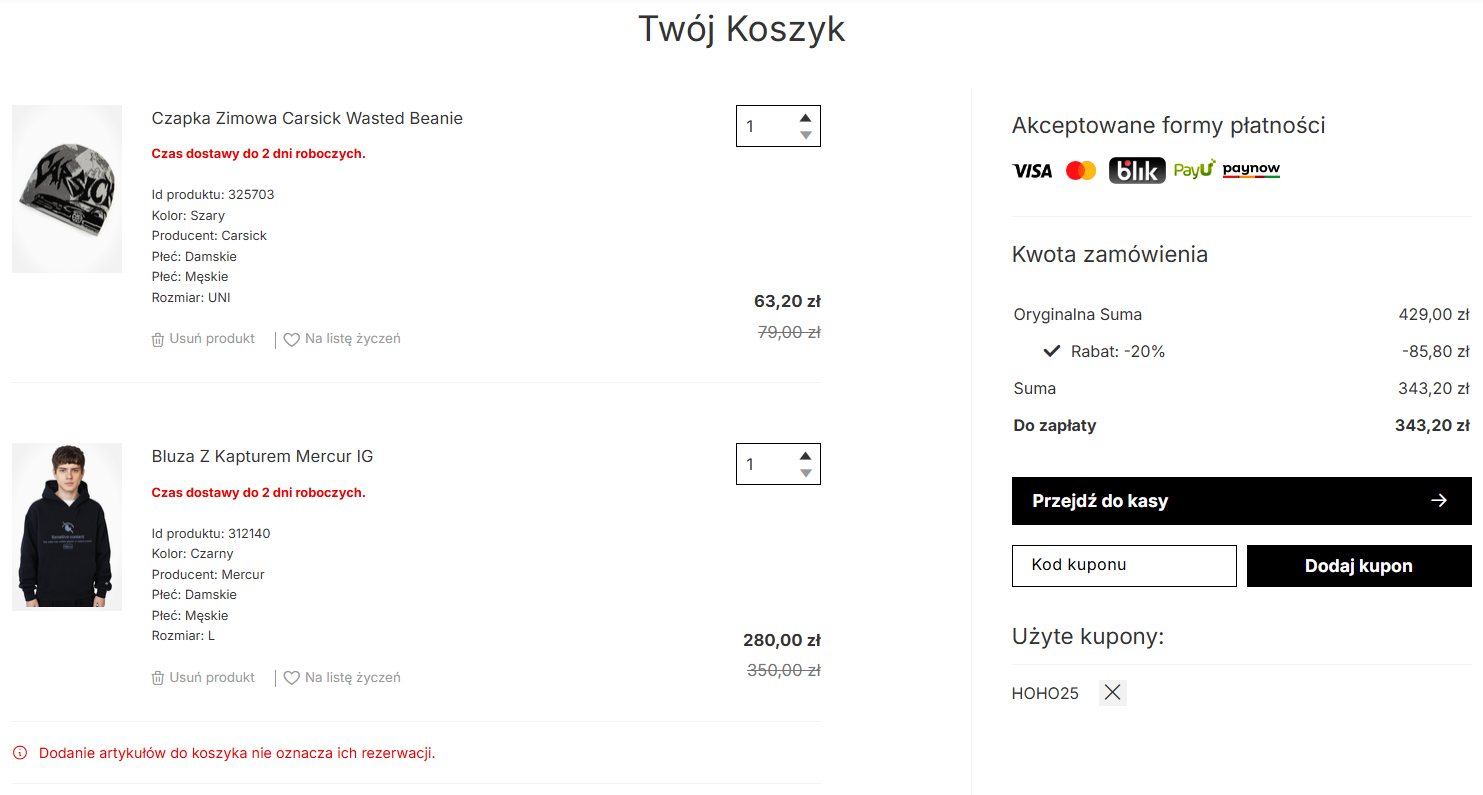Increase quantity of Mercur IG hoodie

(x=805, y=455)
